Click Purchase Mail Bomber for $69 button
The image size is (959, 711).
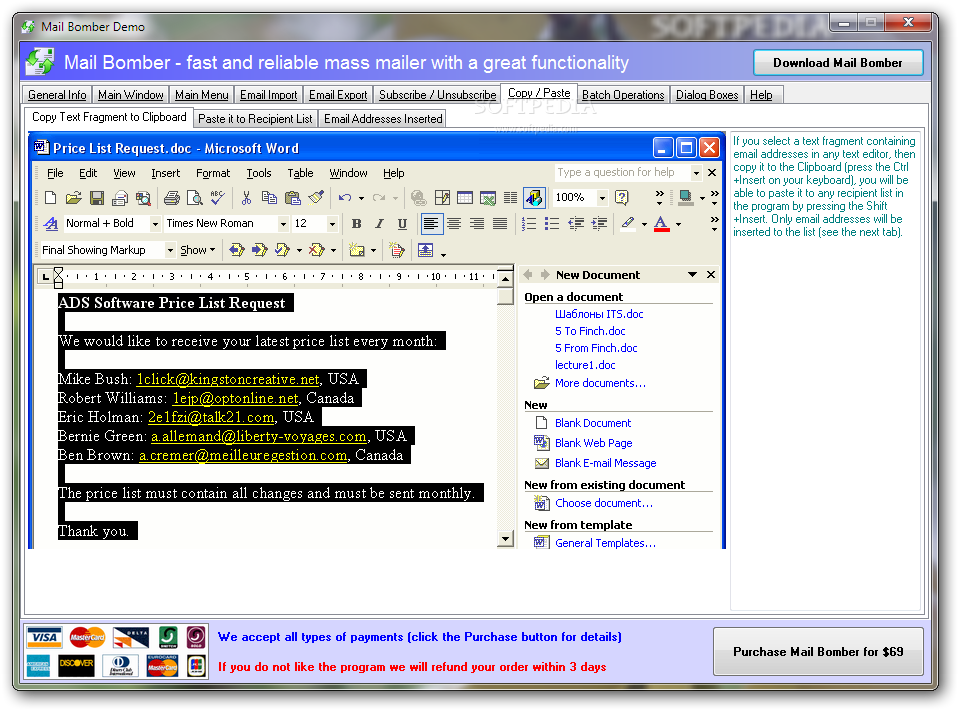point(818,652)
